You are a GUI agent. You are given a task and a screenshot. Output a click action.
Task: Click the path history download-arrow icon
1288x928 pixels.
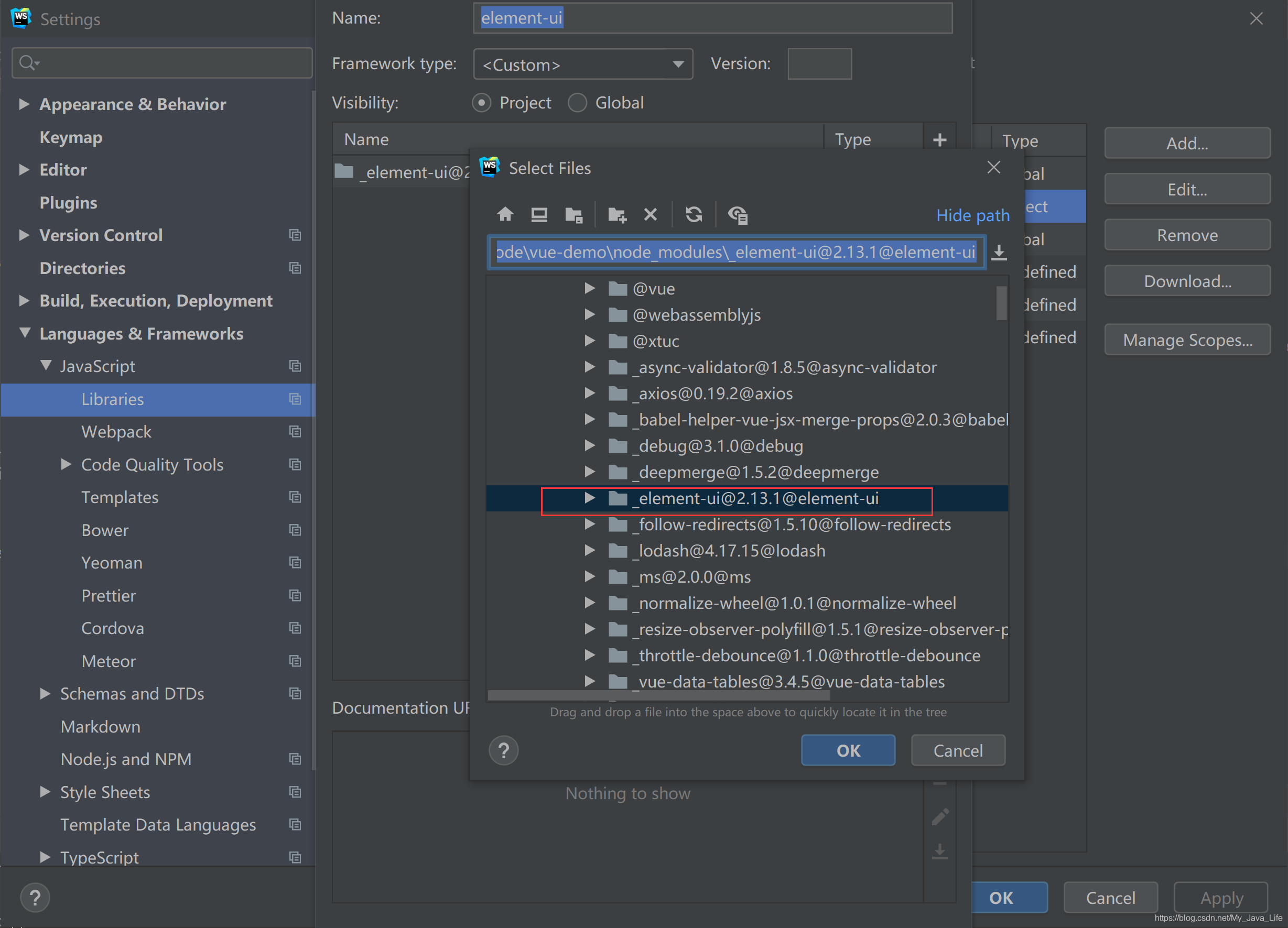click(x=999, y=252)
